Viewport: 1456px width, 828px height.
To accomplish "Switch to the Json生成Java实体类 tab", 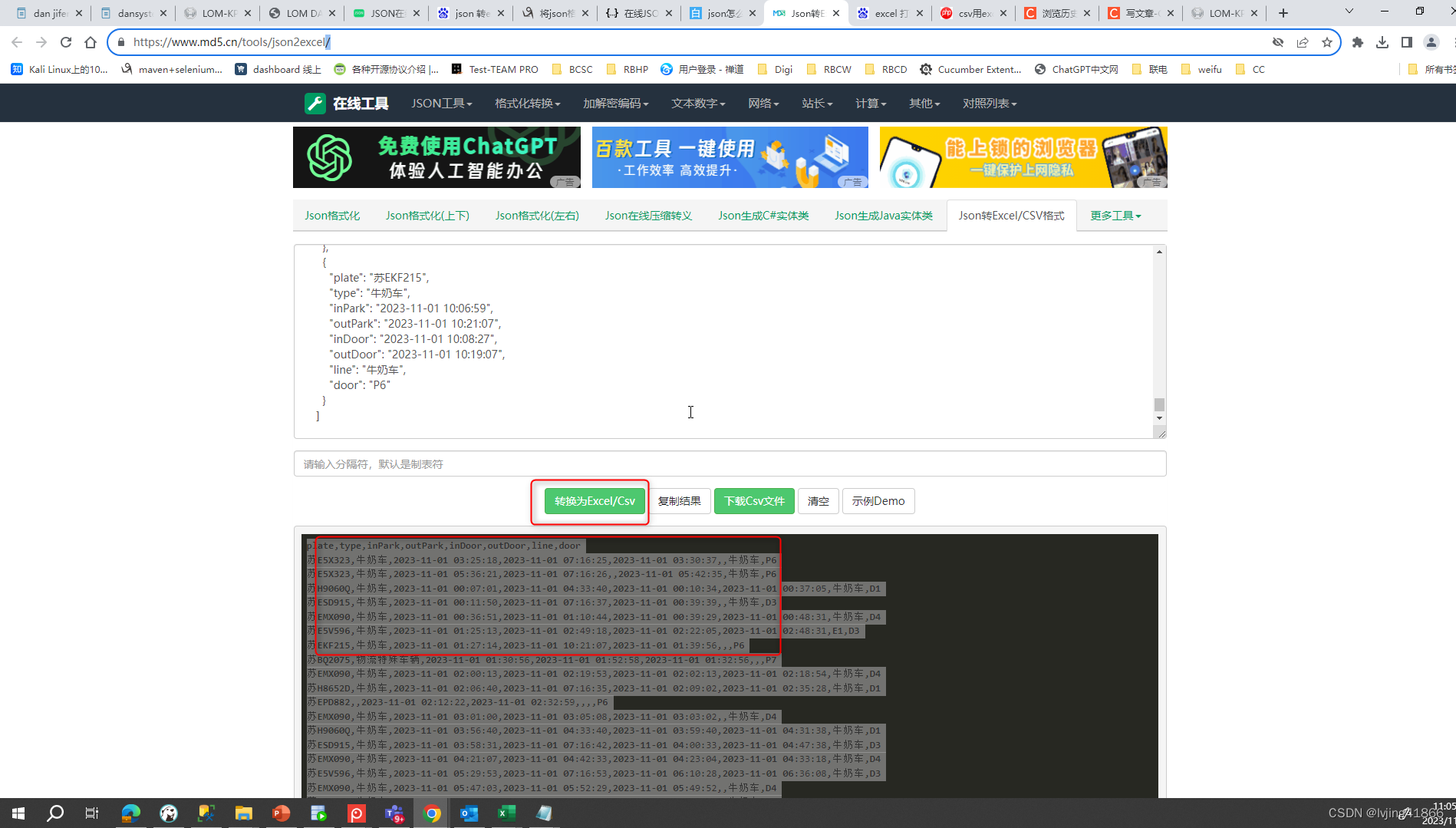I will (884, 216).
